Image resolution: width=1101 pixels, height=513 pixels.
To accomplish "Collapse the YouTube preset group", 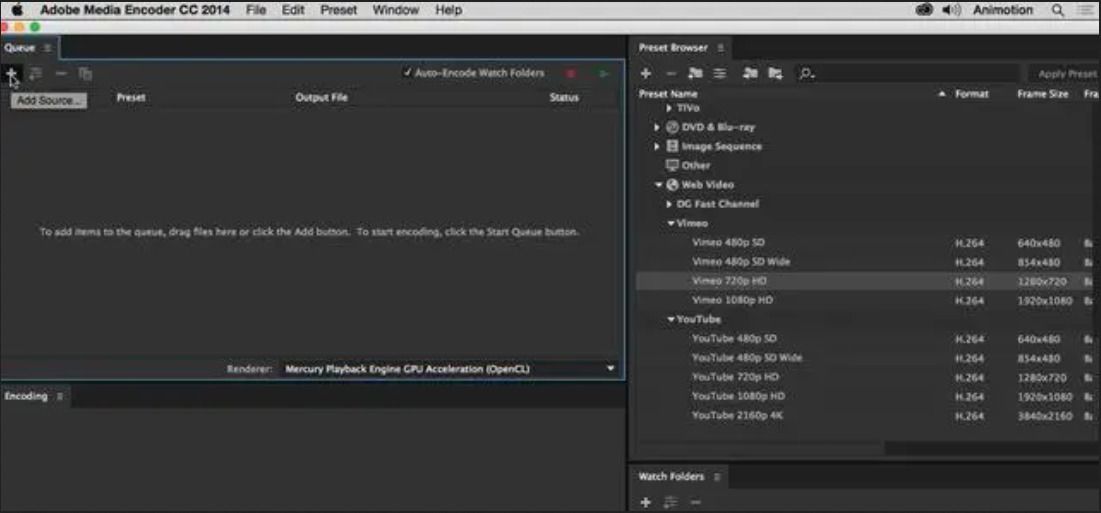I will click(x=671, y=319).
